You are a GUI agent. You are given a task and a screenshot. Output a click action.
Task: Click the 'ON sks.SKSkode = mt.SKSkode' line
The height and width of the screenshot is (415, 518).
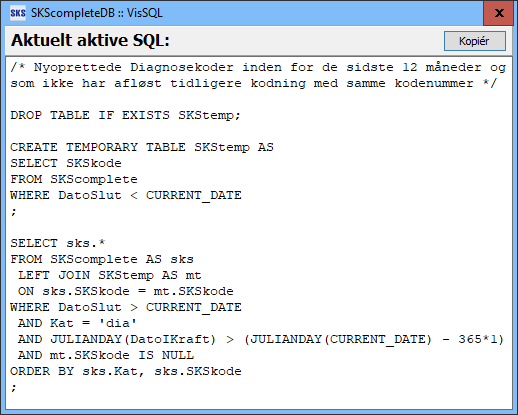coord(126,291)
